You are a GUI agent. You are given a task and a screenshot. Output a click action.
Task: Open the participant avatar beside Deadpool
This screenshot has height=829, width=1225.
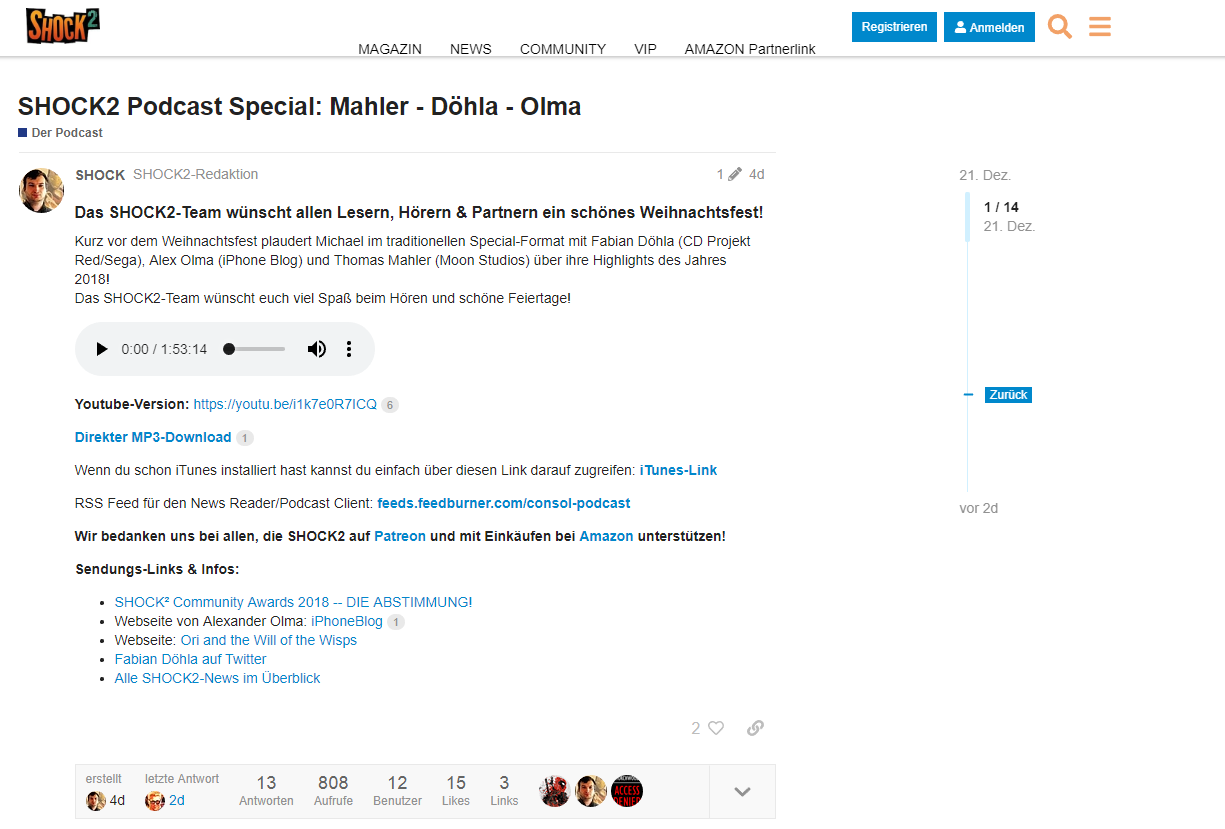[x=591, y=791]
